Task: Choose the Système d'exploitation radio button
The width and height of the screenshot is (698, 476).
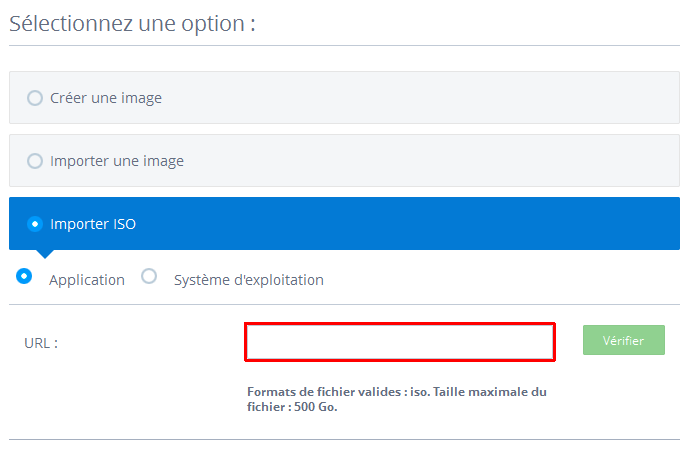Action: pyautogui.click(x=149, y=276)
